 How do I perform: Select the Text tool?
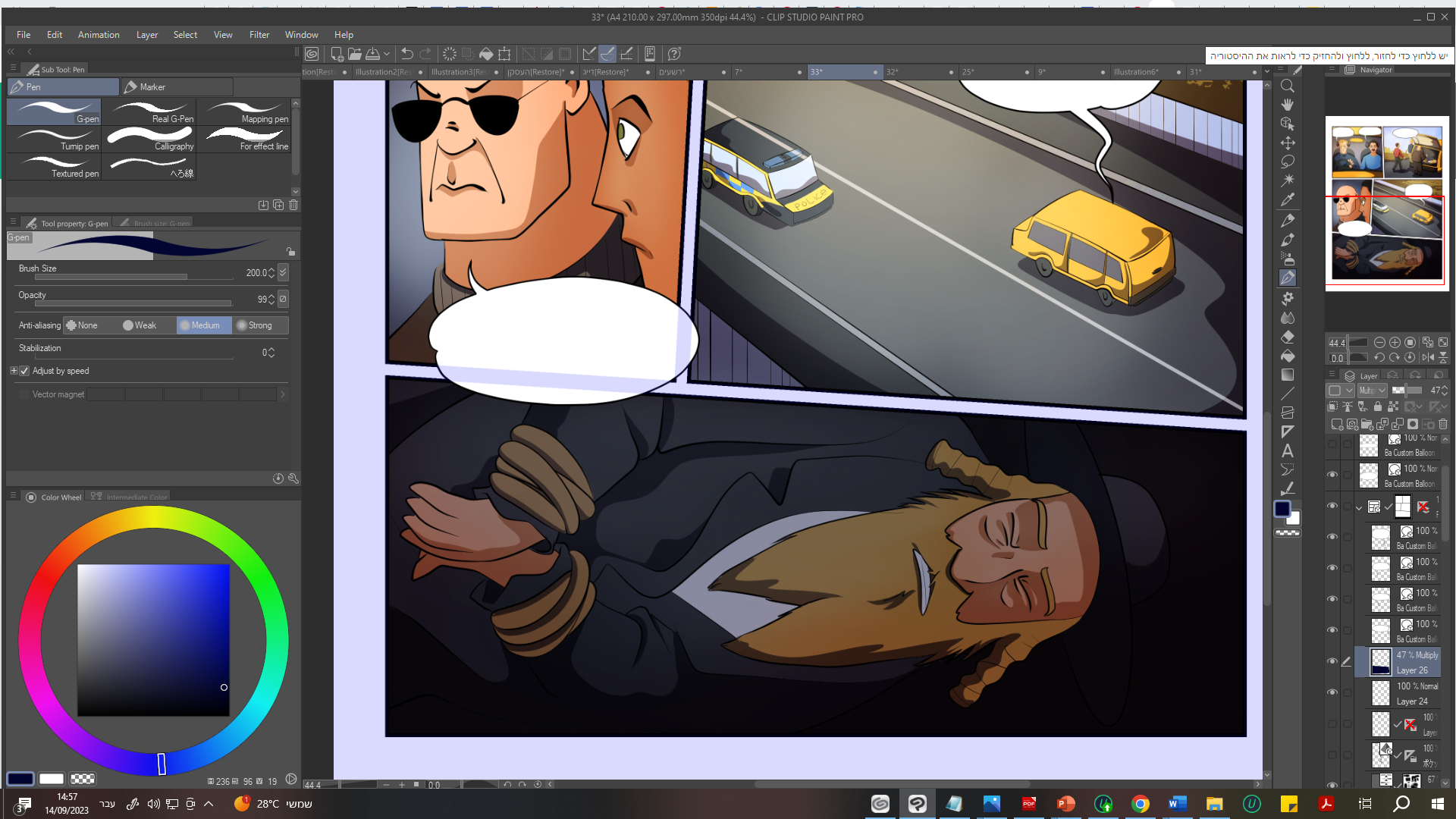point(1287,450)
